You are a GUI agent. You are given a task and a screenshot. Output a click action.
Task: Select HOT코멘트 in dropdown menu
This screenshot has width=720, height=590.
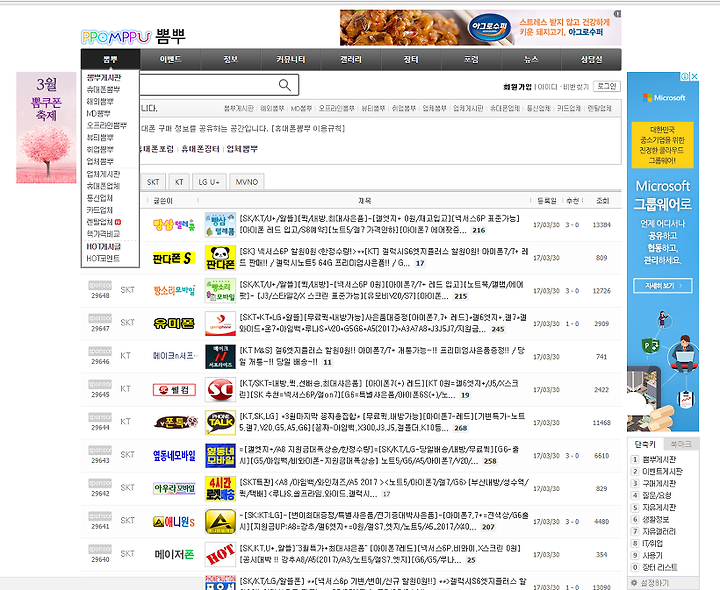[x=103, y=258]
